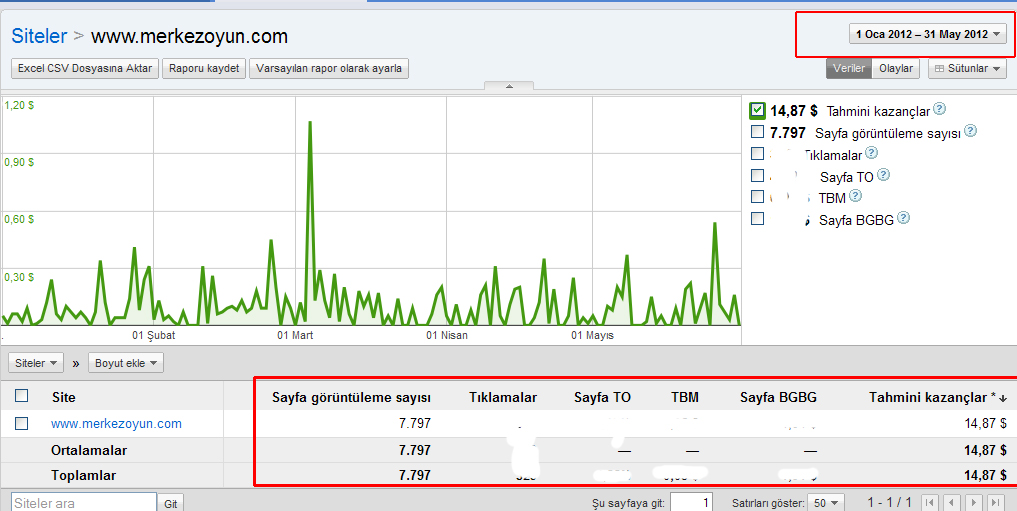The width and height of the screenshot is (1017, 511).
Task: Collapse the chart panel with up arrow
Action: click(x=509, y=86)
